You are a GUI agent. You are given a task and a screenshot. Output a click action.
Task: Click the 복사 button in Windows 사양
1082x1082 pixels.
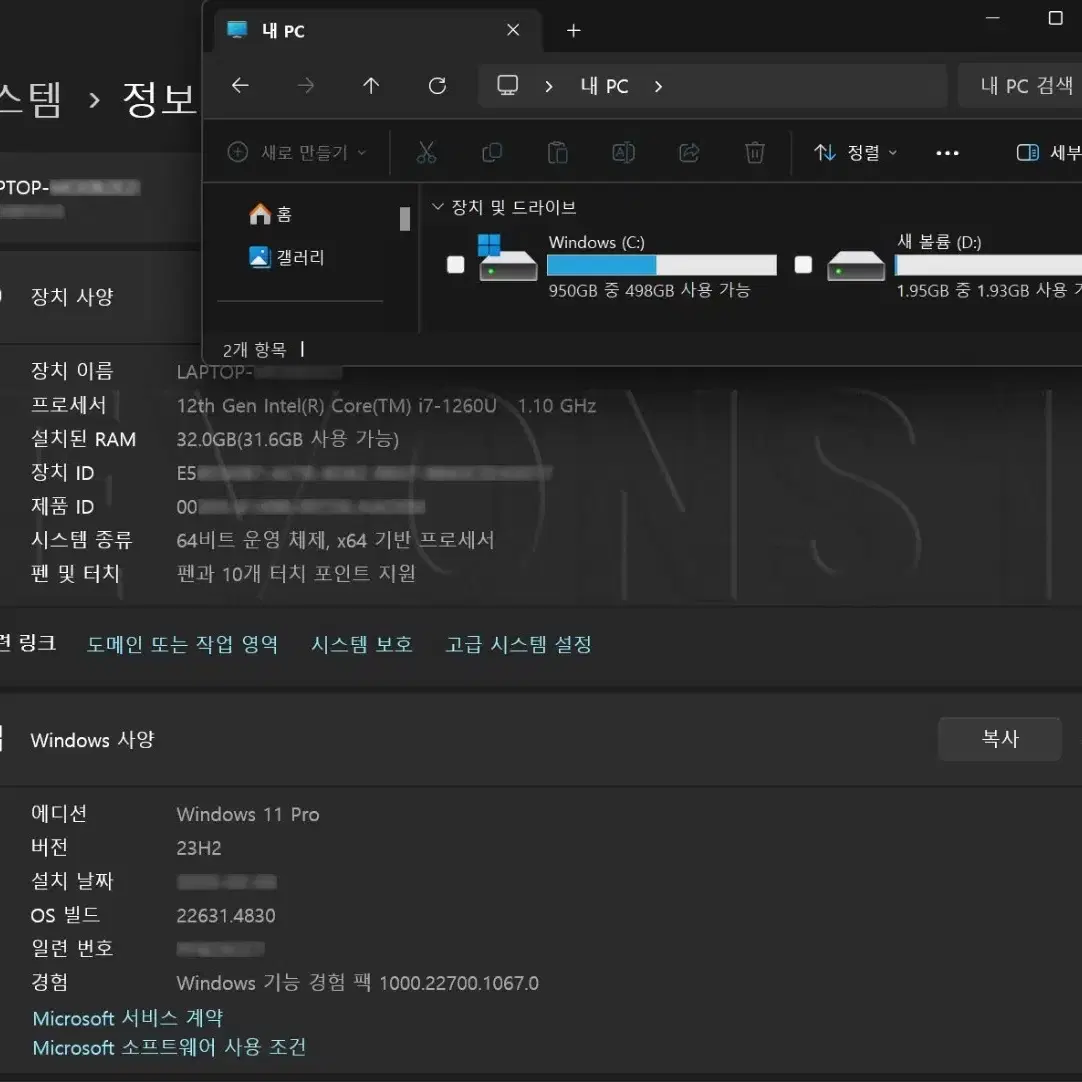999,739
